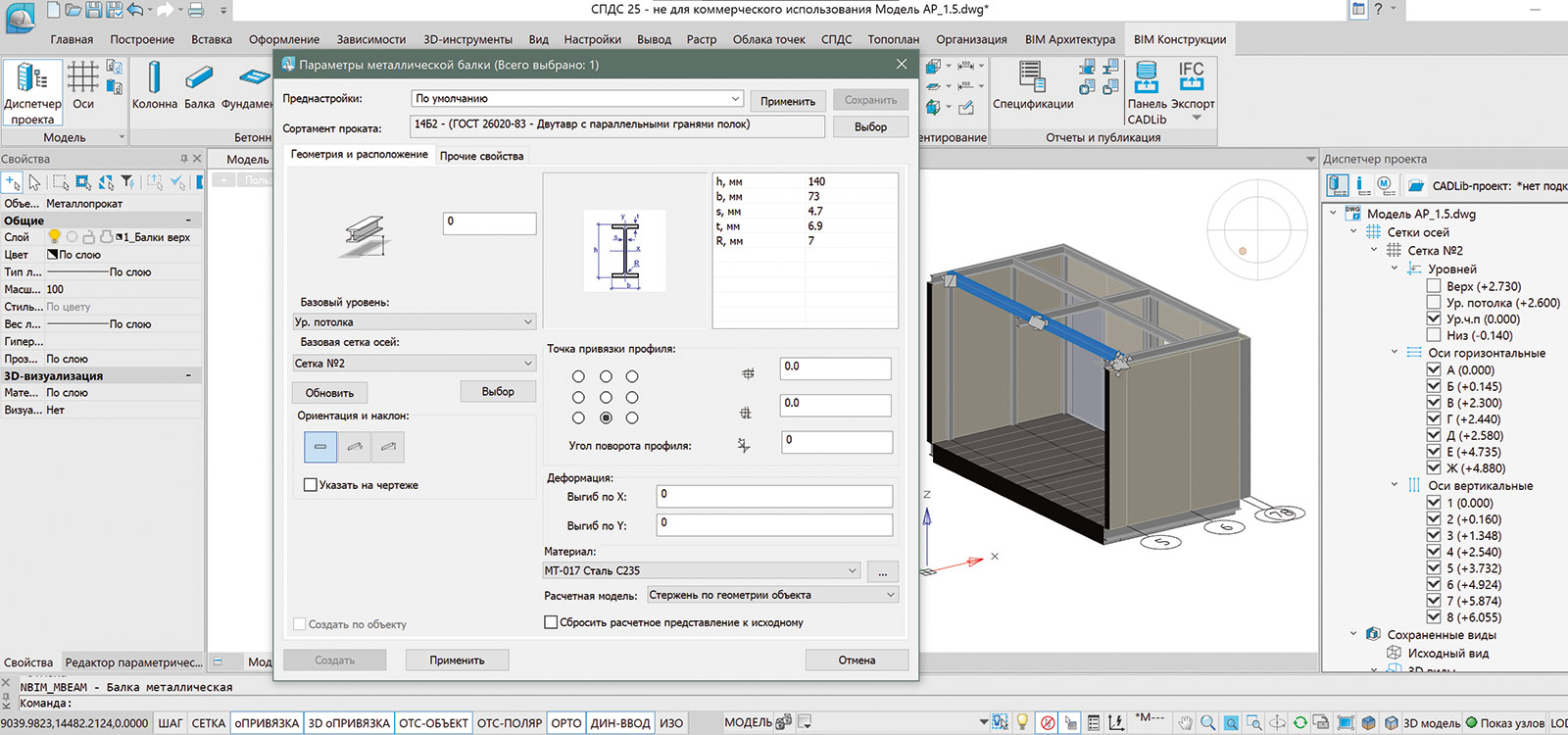Switch to Редактор параметрического tab

pyautogui.click(x=133, y=662)
